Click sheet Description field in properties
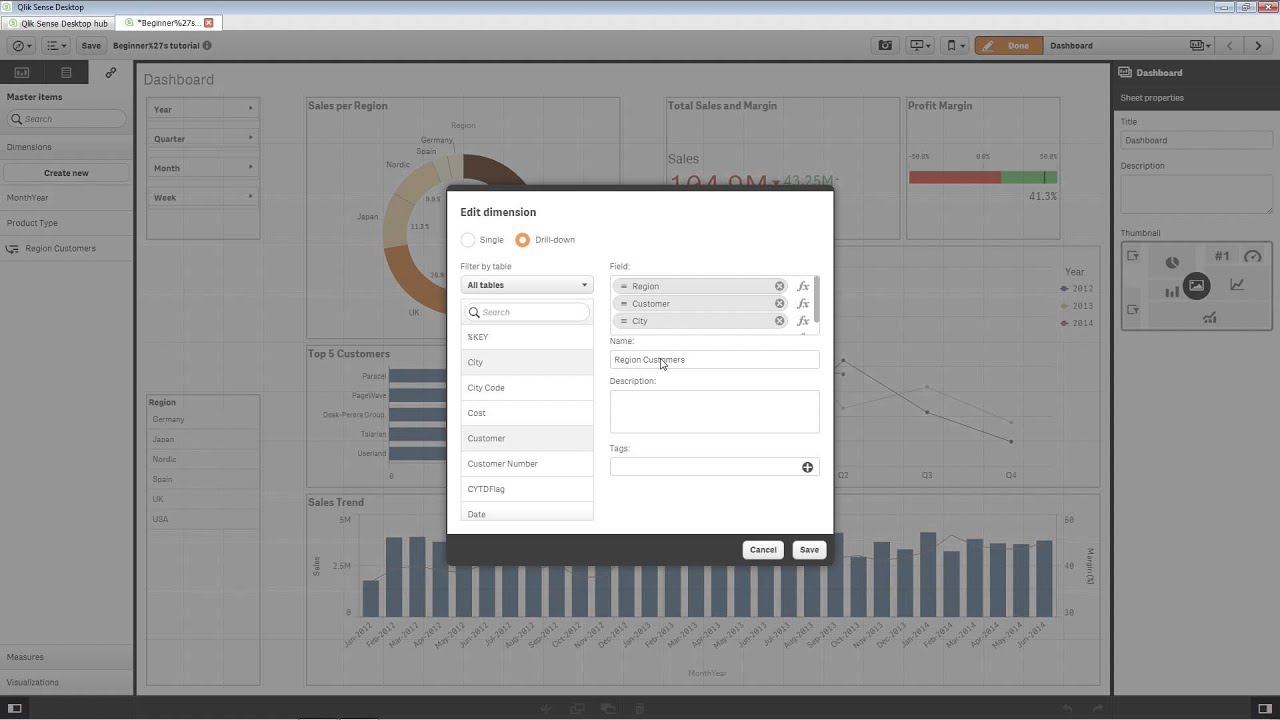Viewport: 1280px width, 720px height. pyautogui.click(x=1196, y=194)
